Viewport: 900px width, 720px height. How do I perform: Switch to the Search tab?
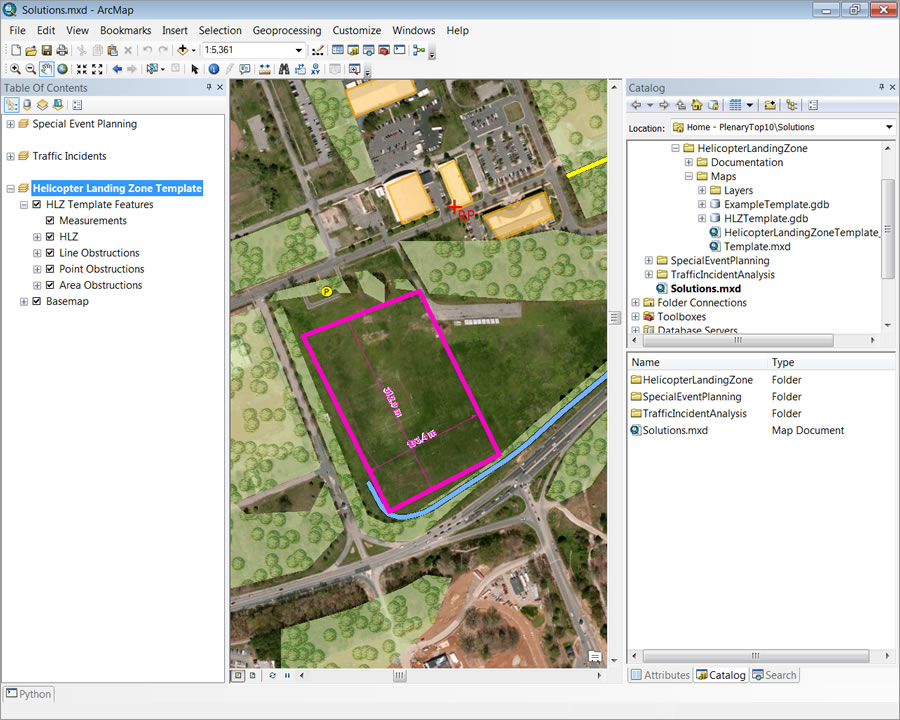pos(775,675)
